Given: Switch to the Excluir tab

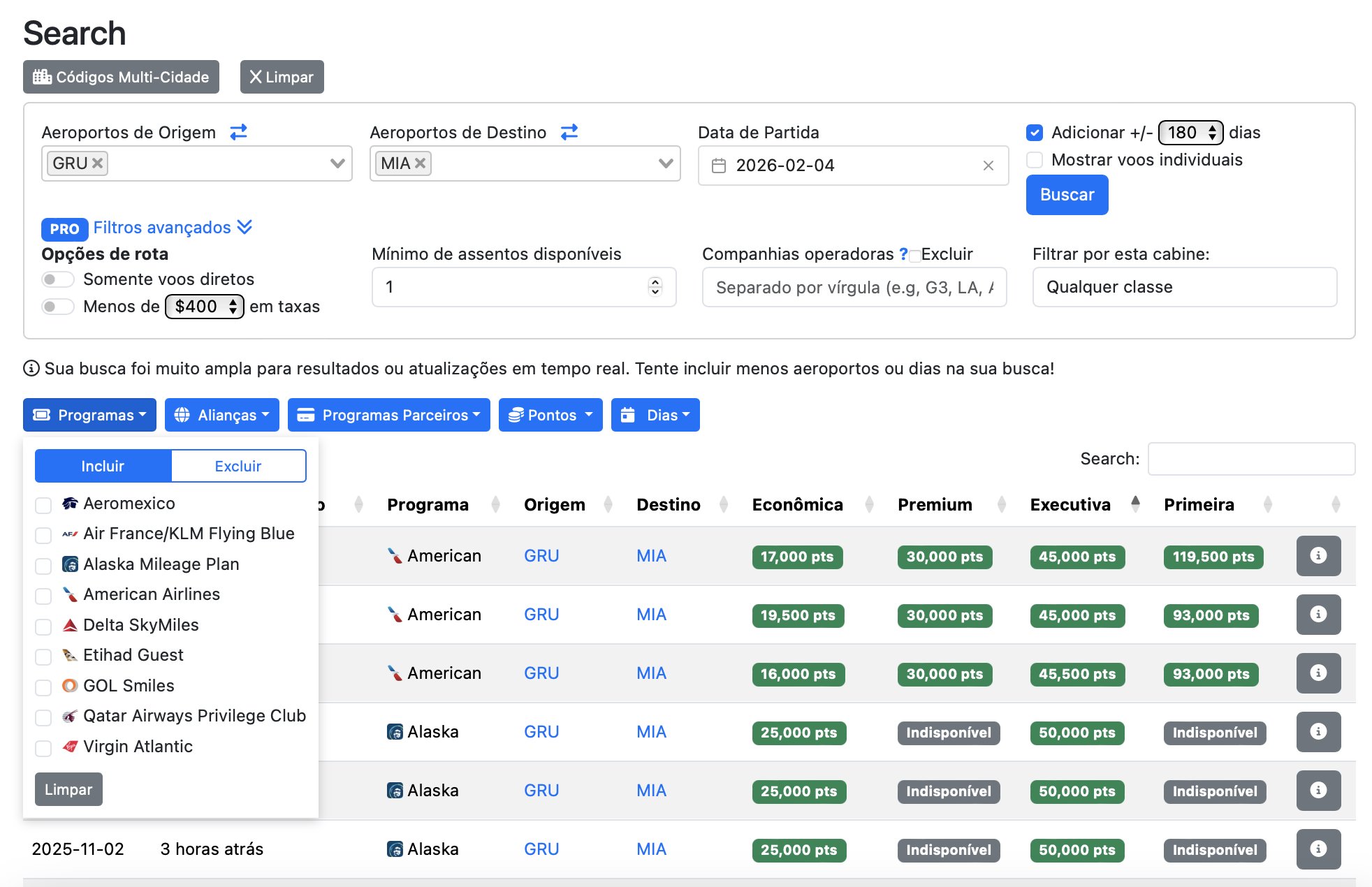Looking at the screenshot, I should click(238, 466).
